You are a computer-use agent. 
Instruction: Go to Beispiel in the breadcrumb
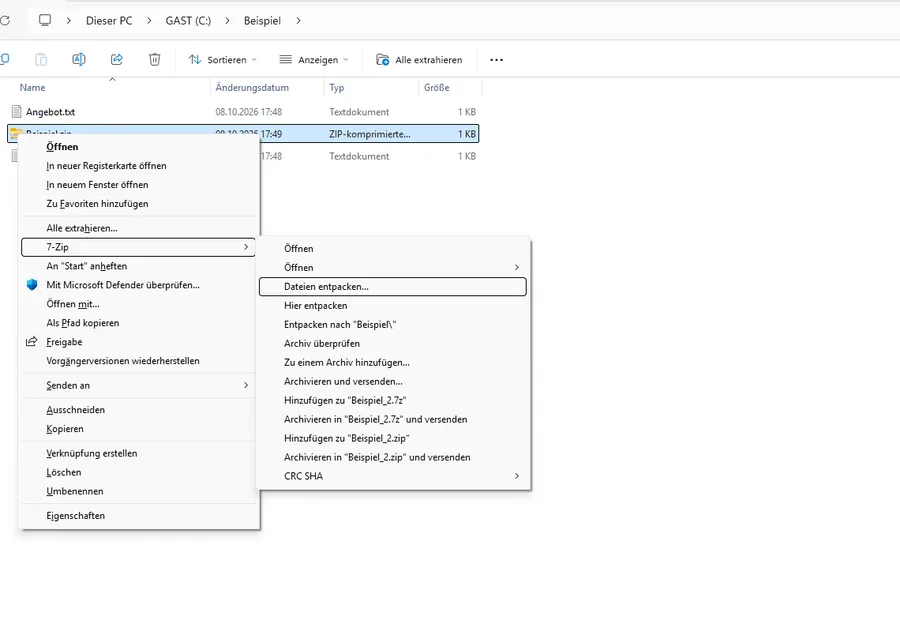pos(262,21)
